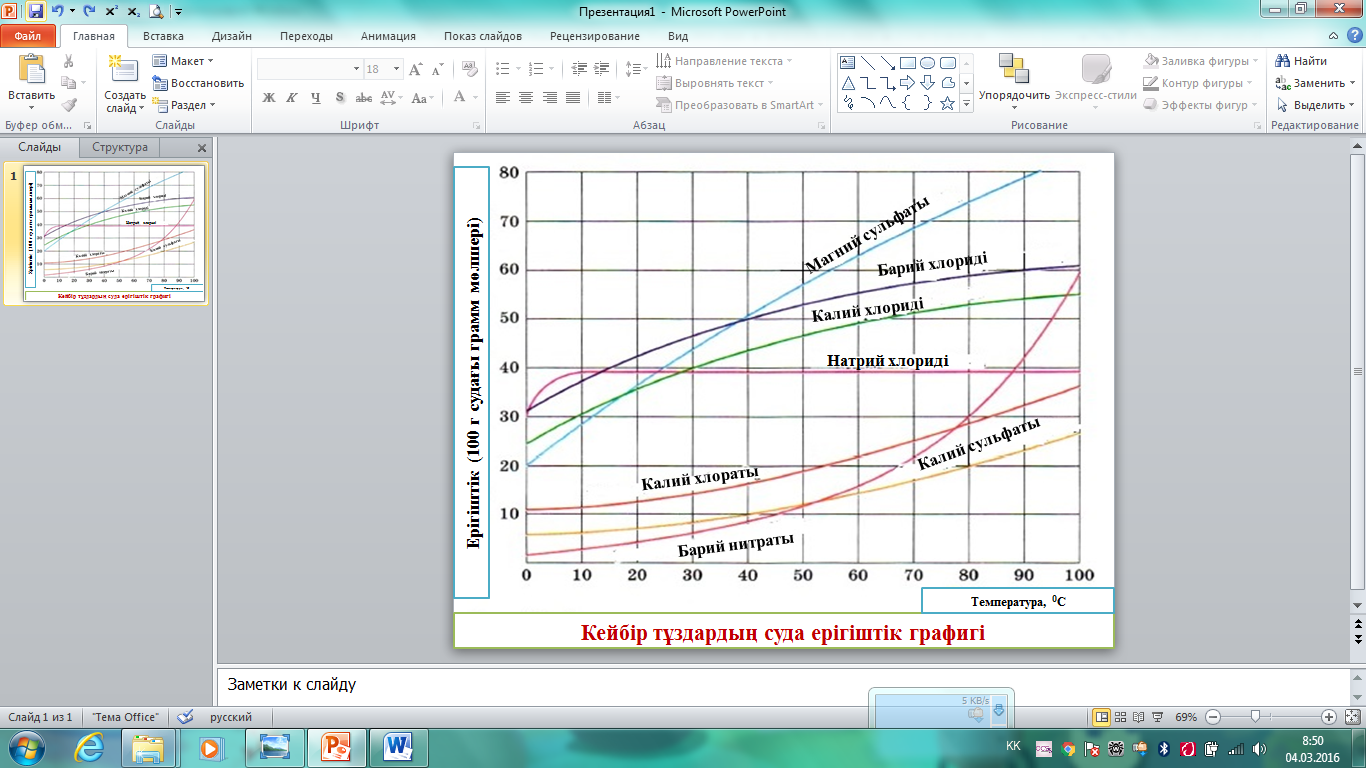Switch to the Вставка ribbon tab

coord(163,36)
